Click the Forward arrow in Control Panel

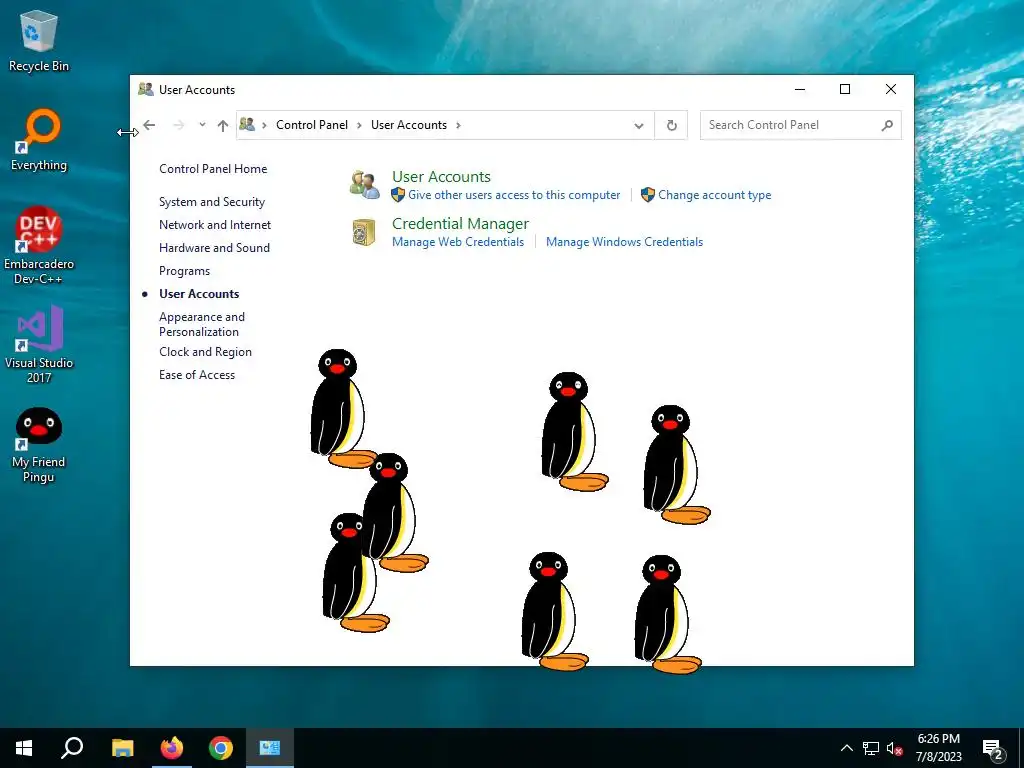pyautogui.click(x=178, y=125)
